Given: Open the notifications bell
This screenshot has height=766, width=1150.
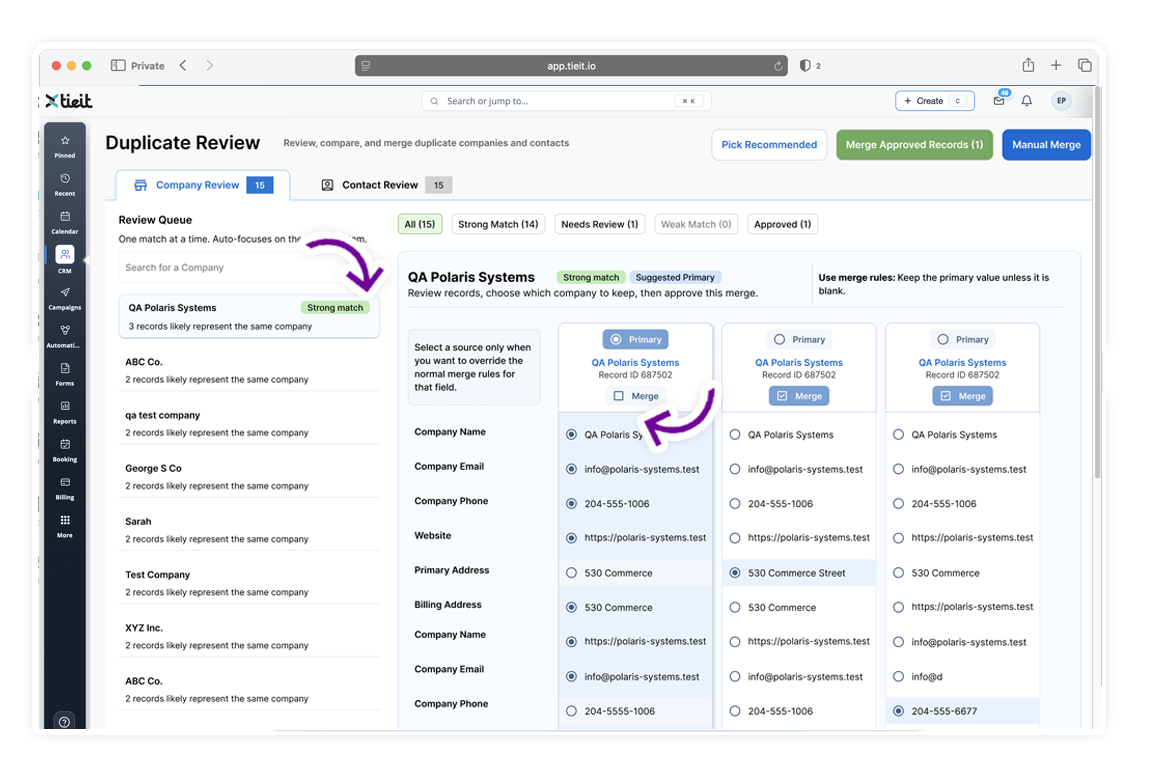Looking at the screenshot, I should (x=1027, y=101).
